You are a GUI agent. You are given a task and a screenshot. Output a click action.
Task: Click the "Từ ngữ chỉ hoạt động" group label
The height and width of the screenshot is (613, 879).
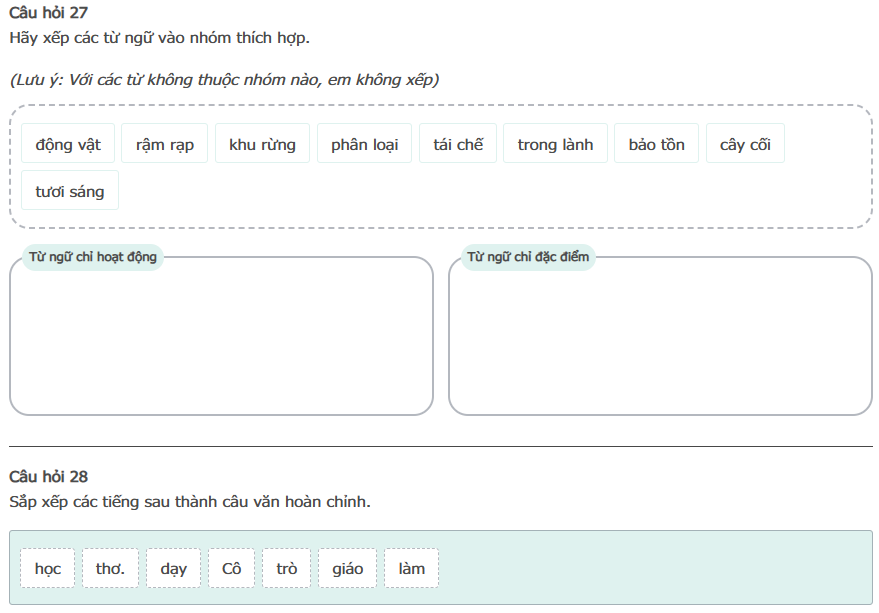coord(93,257)
